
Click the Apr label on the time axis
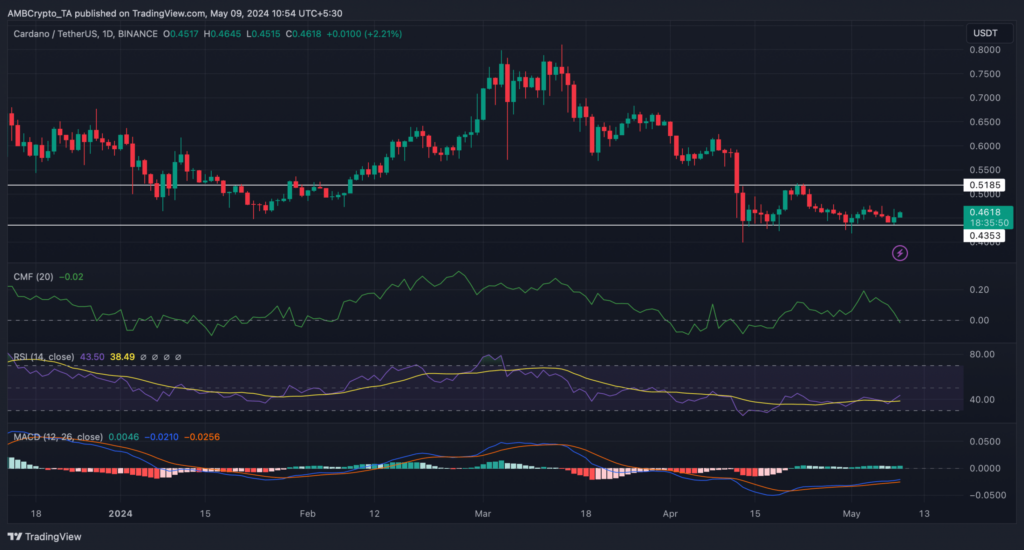670,514
